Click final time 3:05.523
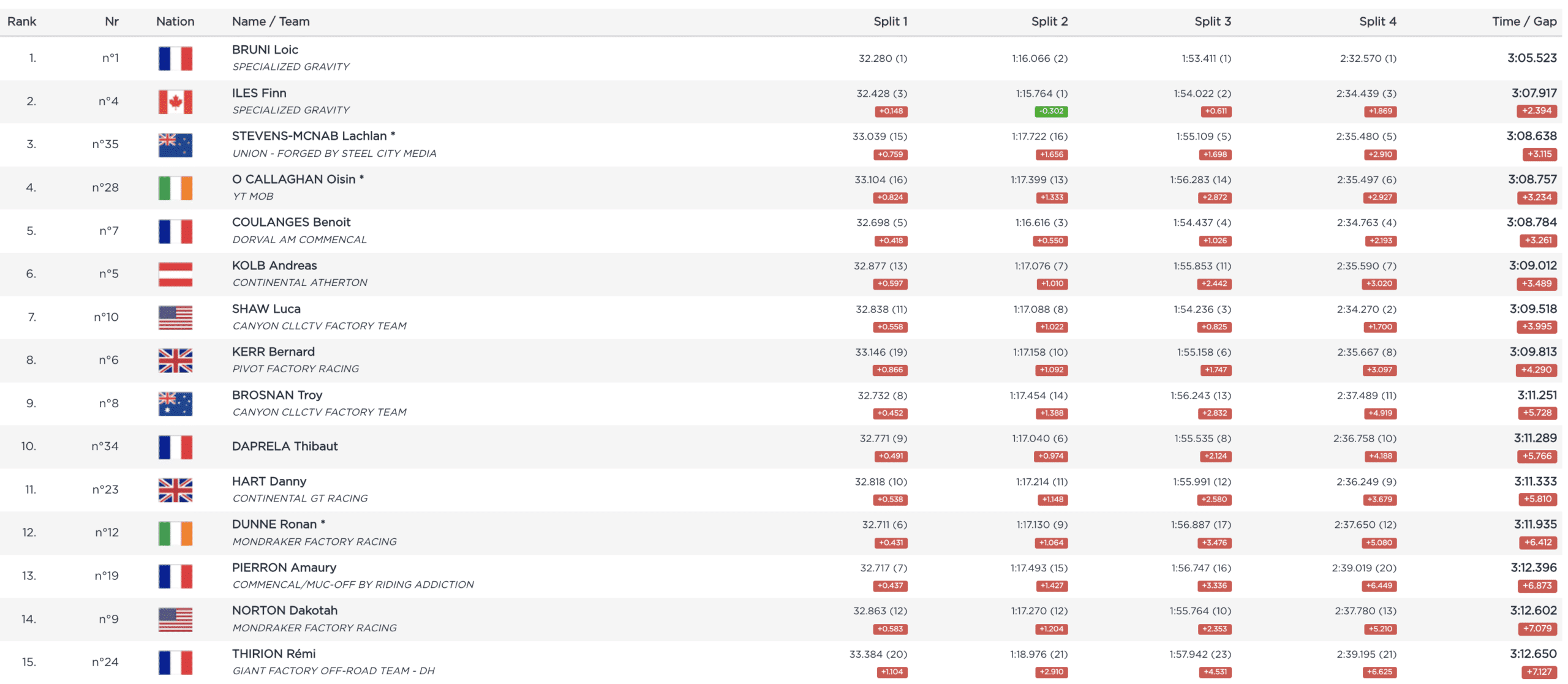The width and height of the screenshot is (1568, 684). (x=1531, y=58)
